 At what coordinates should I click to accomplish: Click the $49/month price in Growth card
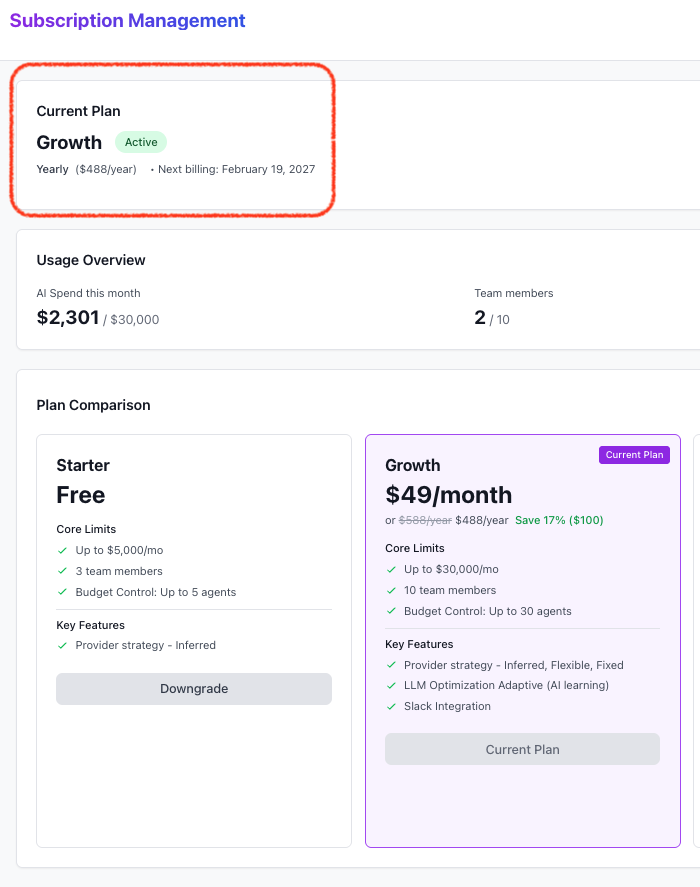coord(448,495)
